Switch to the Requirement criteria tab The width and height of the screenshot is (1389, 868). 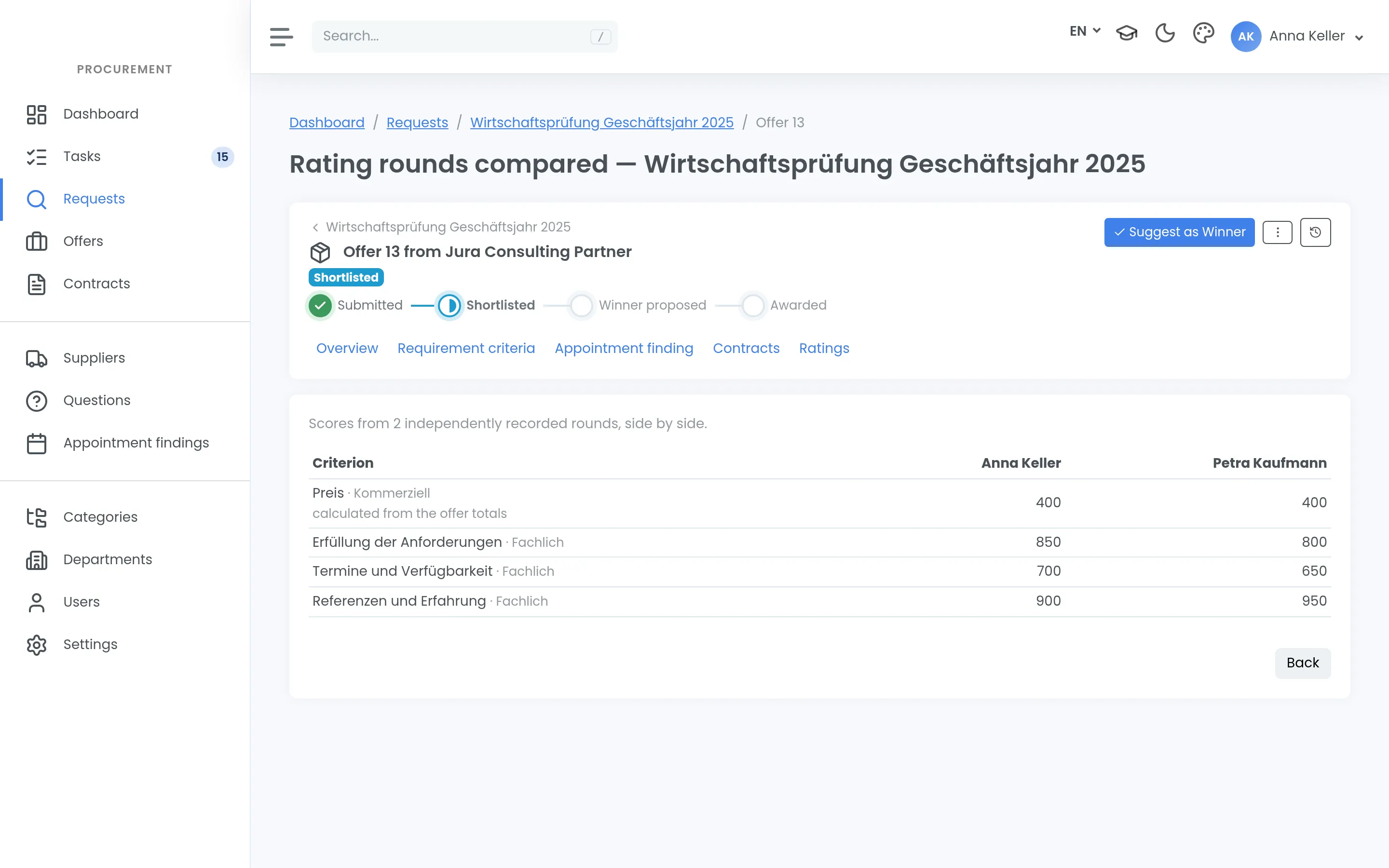point(466,349)
